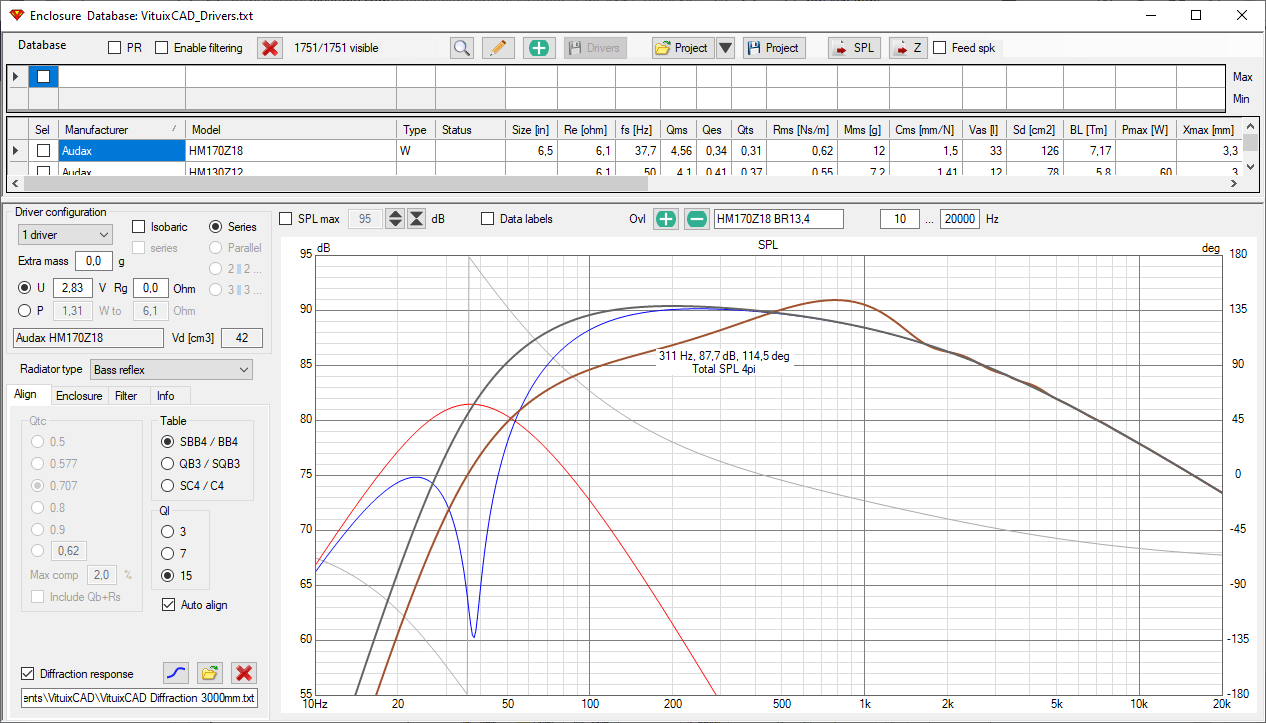
Task: Export via the Z button
Action: pos(908,48)
